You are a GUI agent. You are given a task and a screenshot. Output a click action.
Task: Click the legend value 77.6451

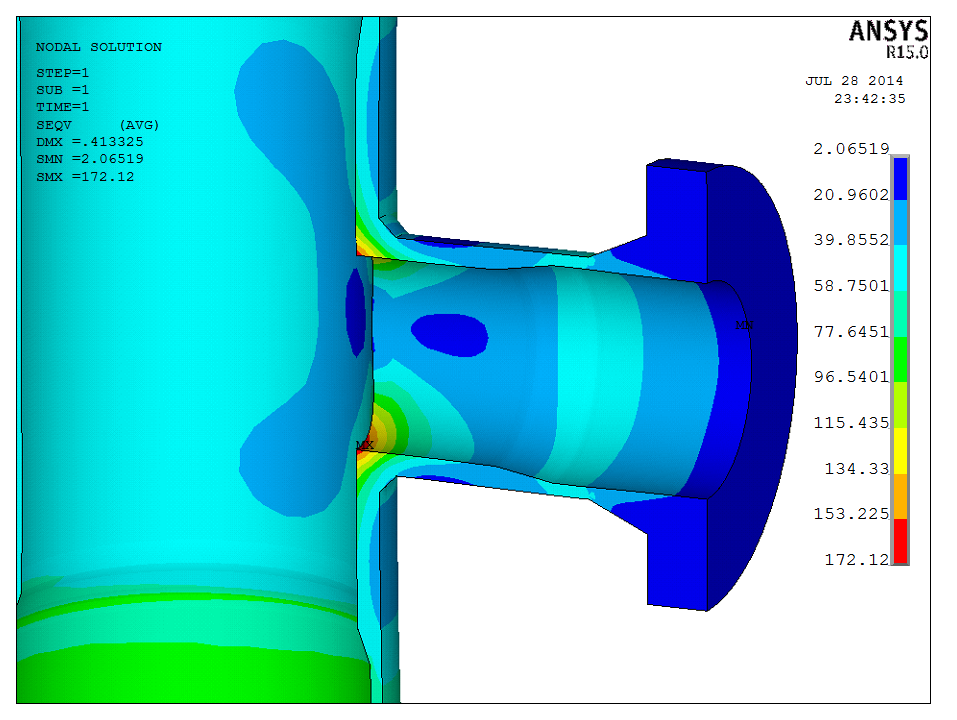pyautogui.click(x=851, y=331)
